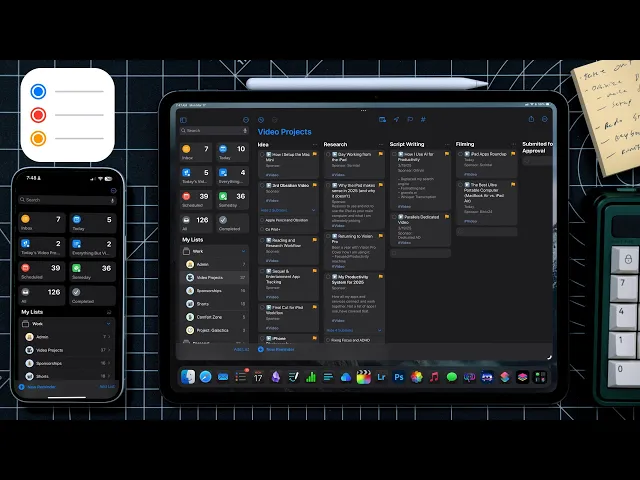Complete How I Setup the Mac Mini
This screenshot has height=480, width=640.
262,155
